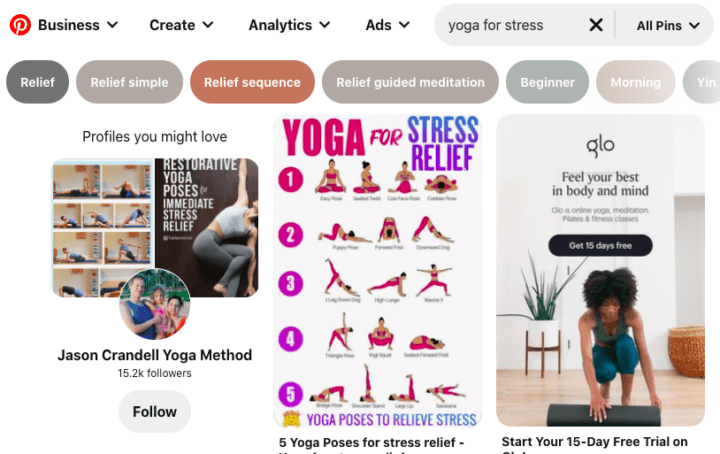Open the Business dropdown menu
Screen dimensions: 720x454
point(78,25)
